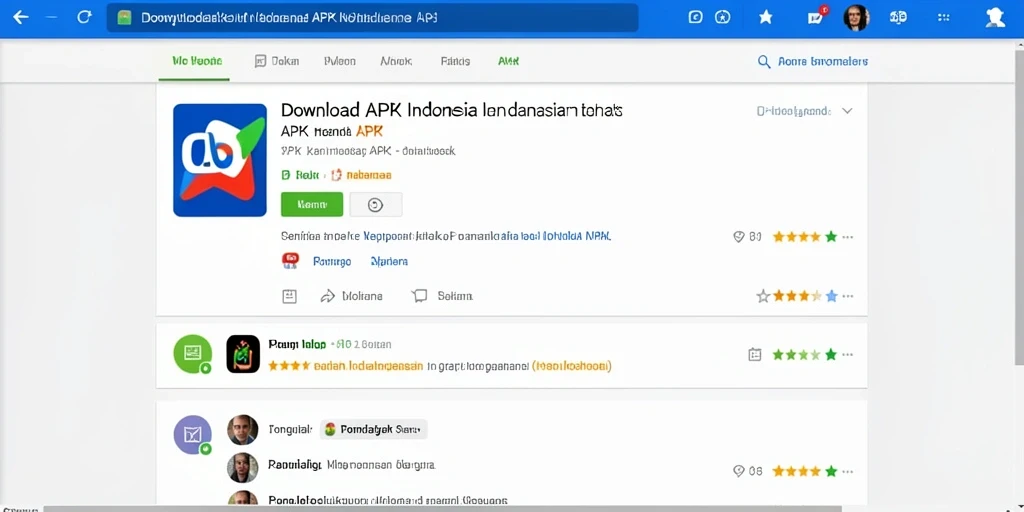This screenshot has width=1024, height=512.
Task: Open the more dots in description row
Action: [848, 236]
